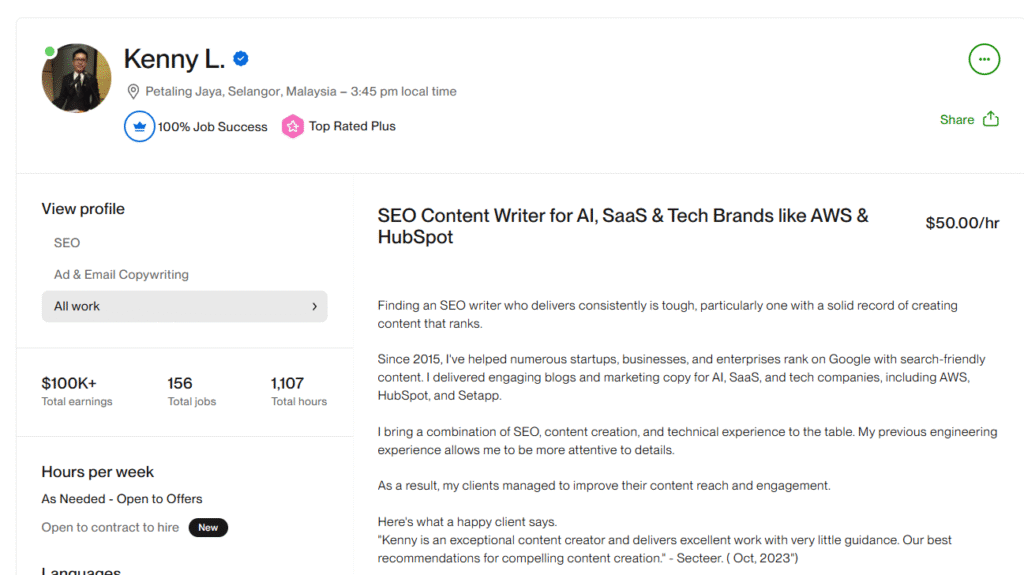This screenshot has height=575, width=1024.
Task: Click the Job Success crown badge icon
Action: pos(139,127)
